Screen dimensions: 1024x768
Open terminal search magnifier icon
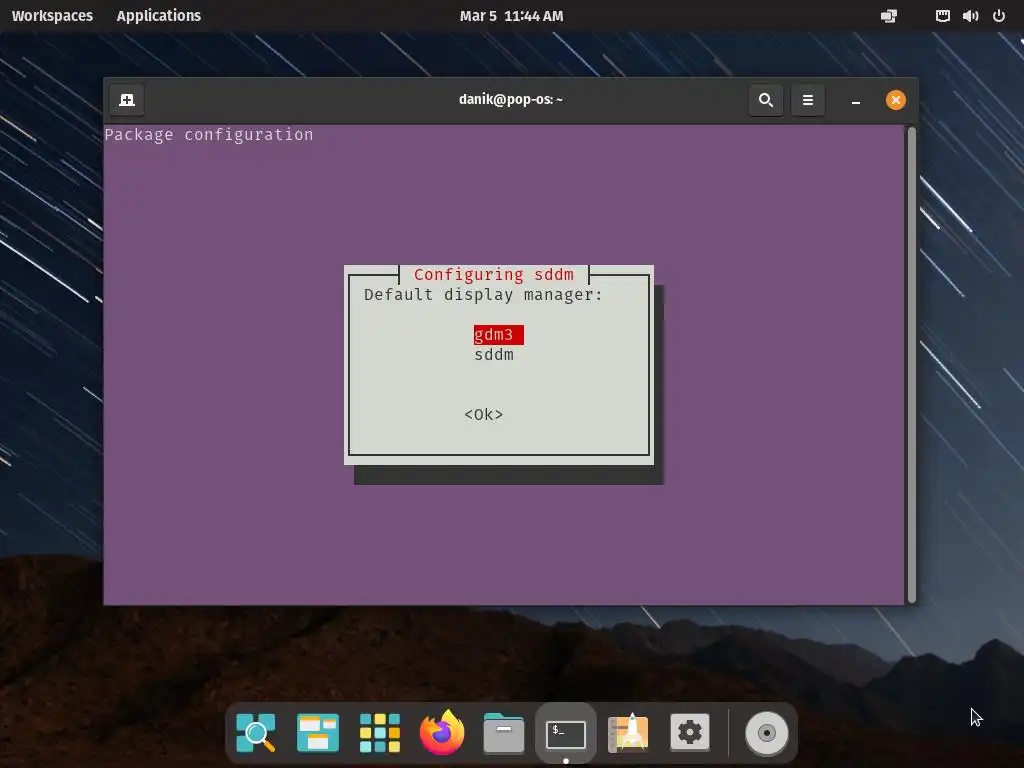tap(766, 100)
